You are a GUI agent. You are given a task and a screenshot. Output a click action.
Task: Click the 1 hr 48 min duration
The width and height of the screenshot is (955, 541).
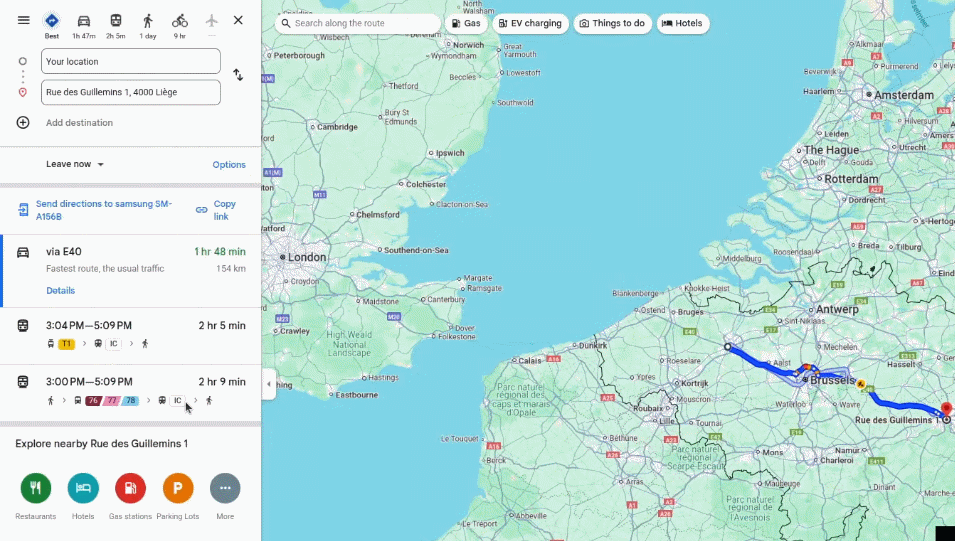point(220,252)
